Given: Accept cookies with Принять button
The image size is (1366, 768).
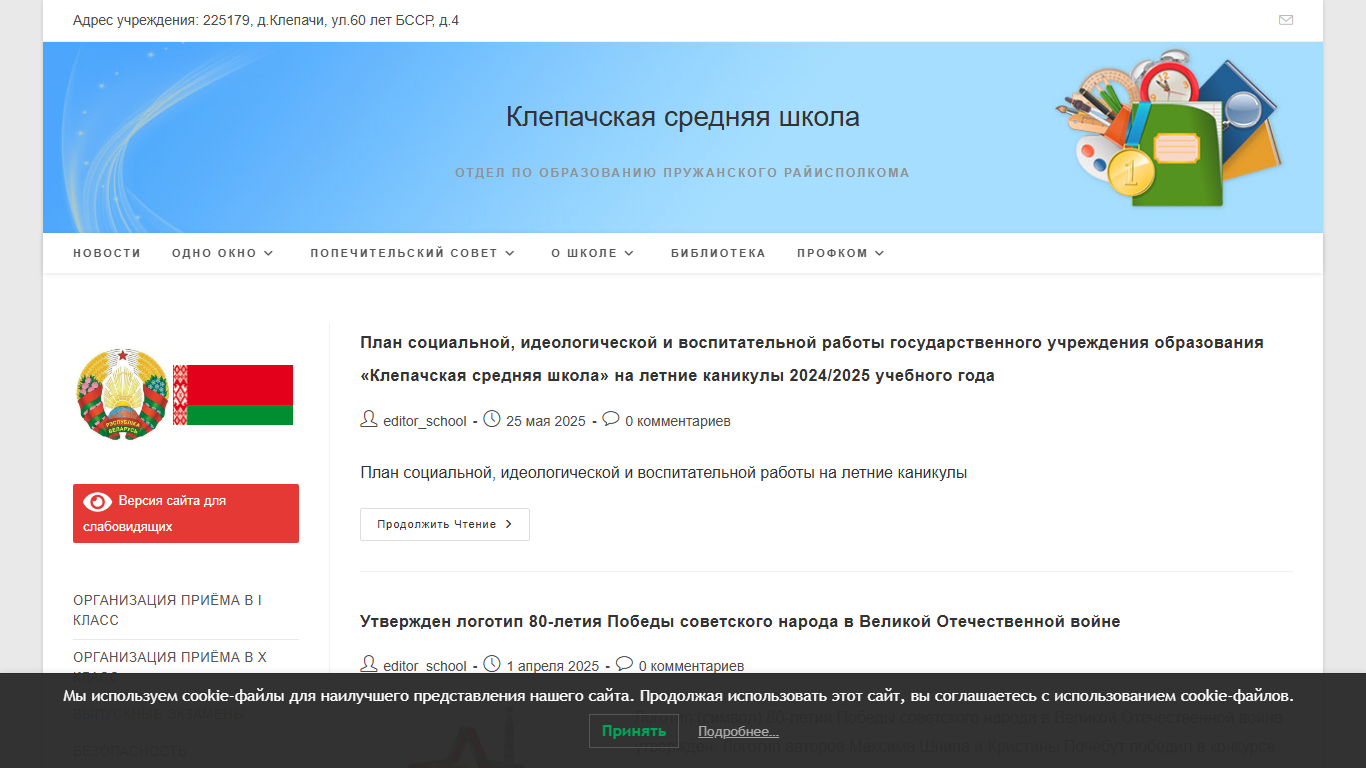Looking at the screenshot, I should 634,731.
